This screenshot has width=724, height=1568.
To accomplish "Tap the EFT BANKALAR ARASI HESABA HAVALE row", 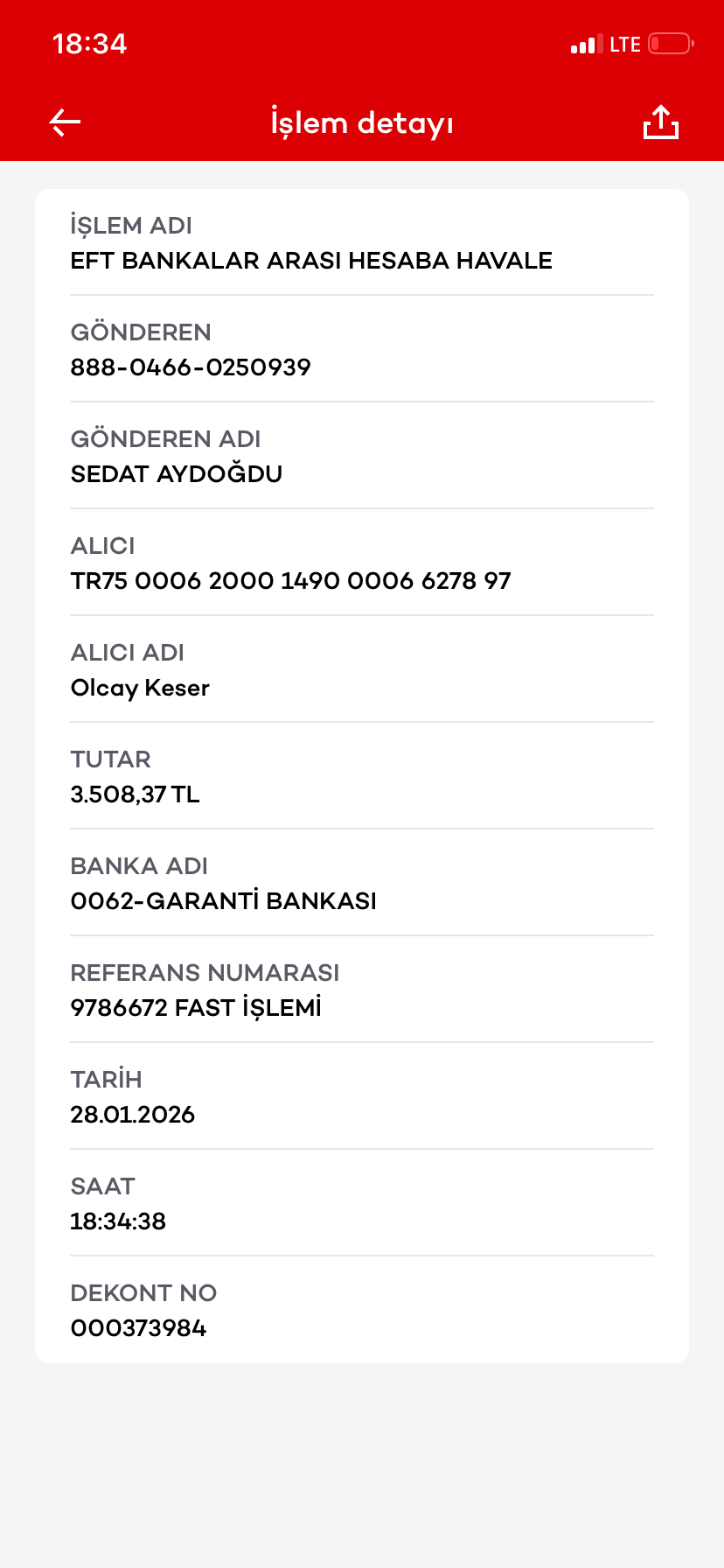I will [362, 242].
